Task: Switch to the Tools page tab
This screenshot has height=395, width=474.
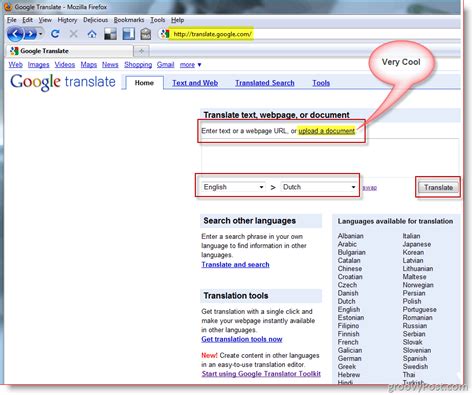Action: click(x=321, y=83)
